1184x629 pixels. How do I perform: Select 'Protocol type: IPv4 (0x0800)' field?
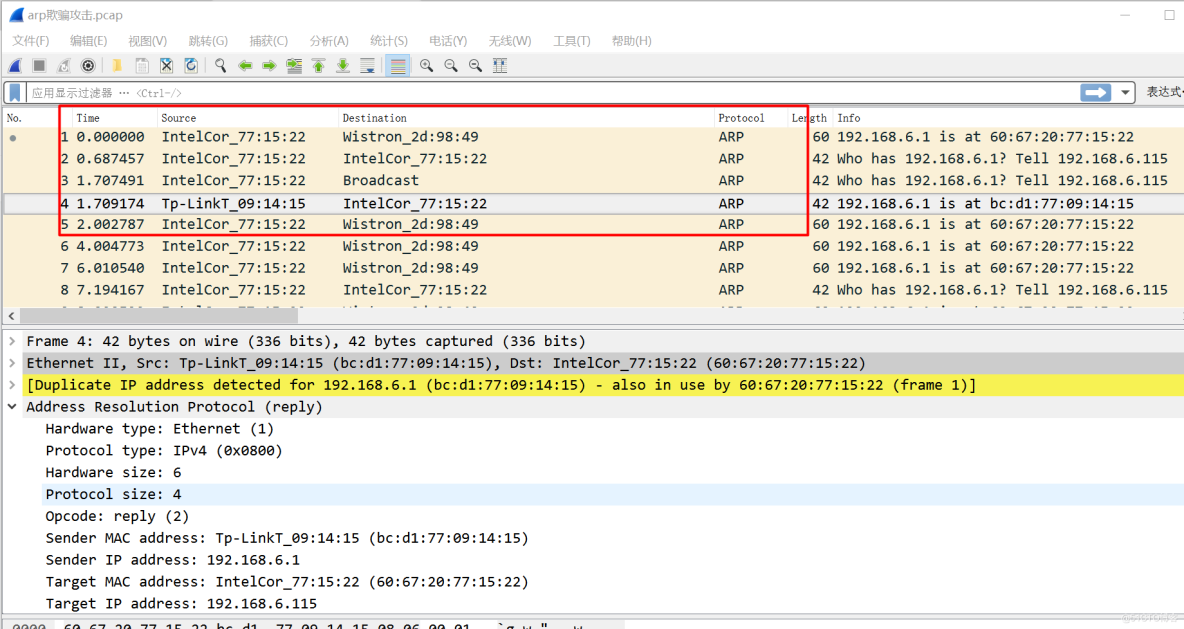tap(164, 451)
